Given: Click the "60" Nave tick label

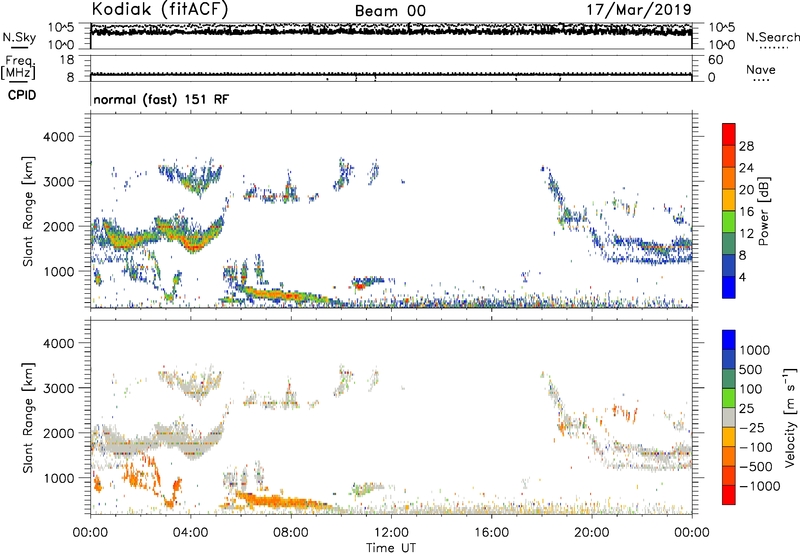Looking at the screenshot, I should [x=715, y=60].
